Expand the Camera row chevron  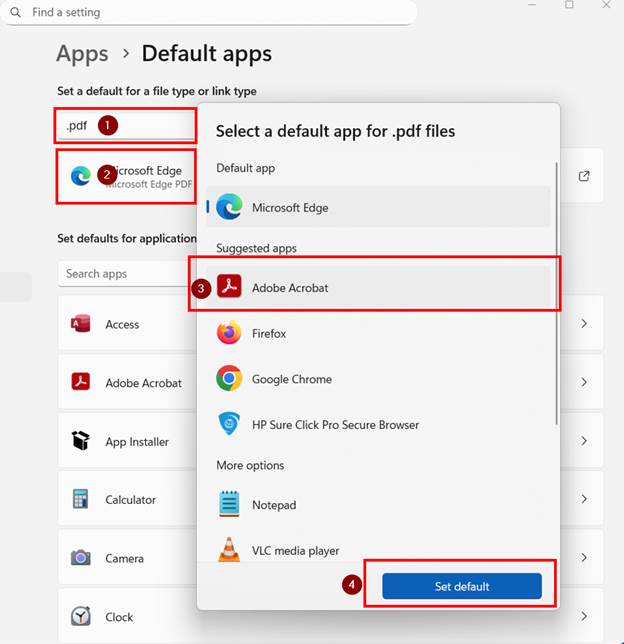[584, 557]
